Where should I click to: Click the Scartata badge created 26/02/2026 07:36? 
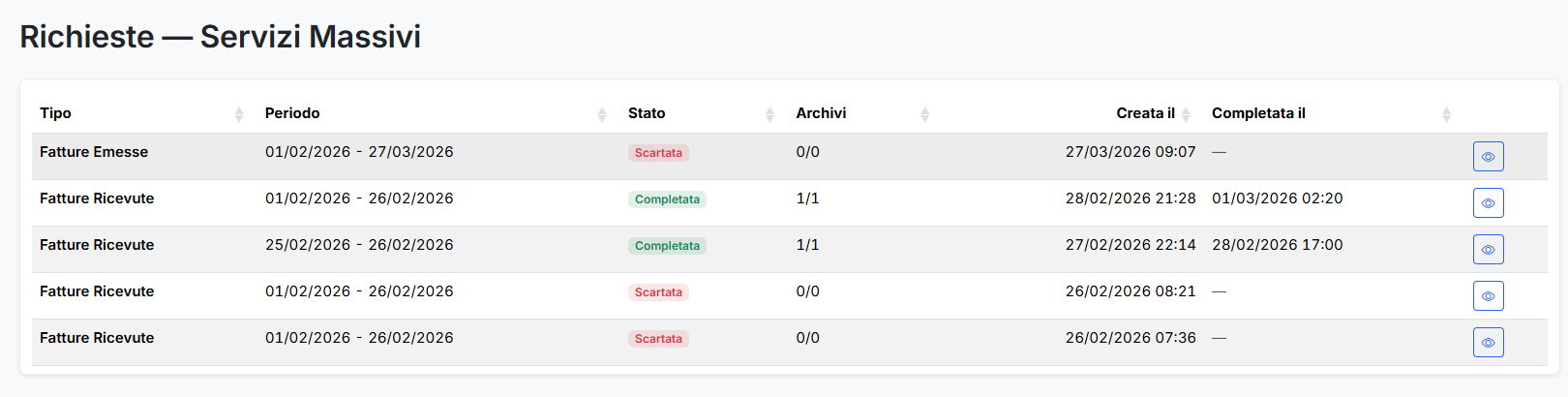point(658,339)
